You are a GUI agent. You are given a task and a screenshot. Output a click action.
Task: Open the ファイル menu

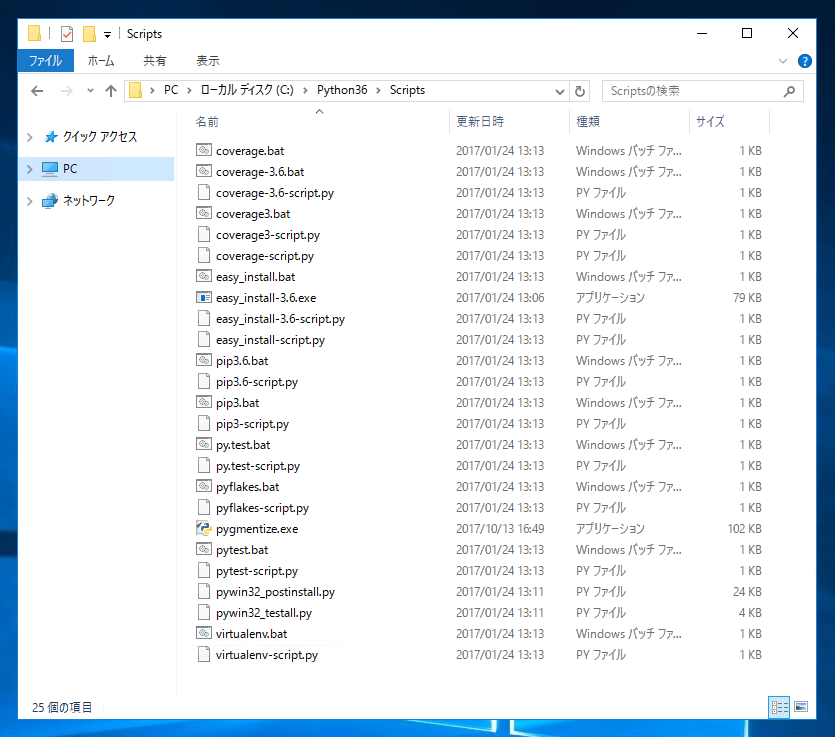(x=45, y=60)
